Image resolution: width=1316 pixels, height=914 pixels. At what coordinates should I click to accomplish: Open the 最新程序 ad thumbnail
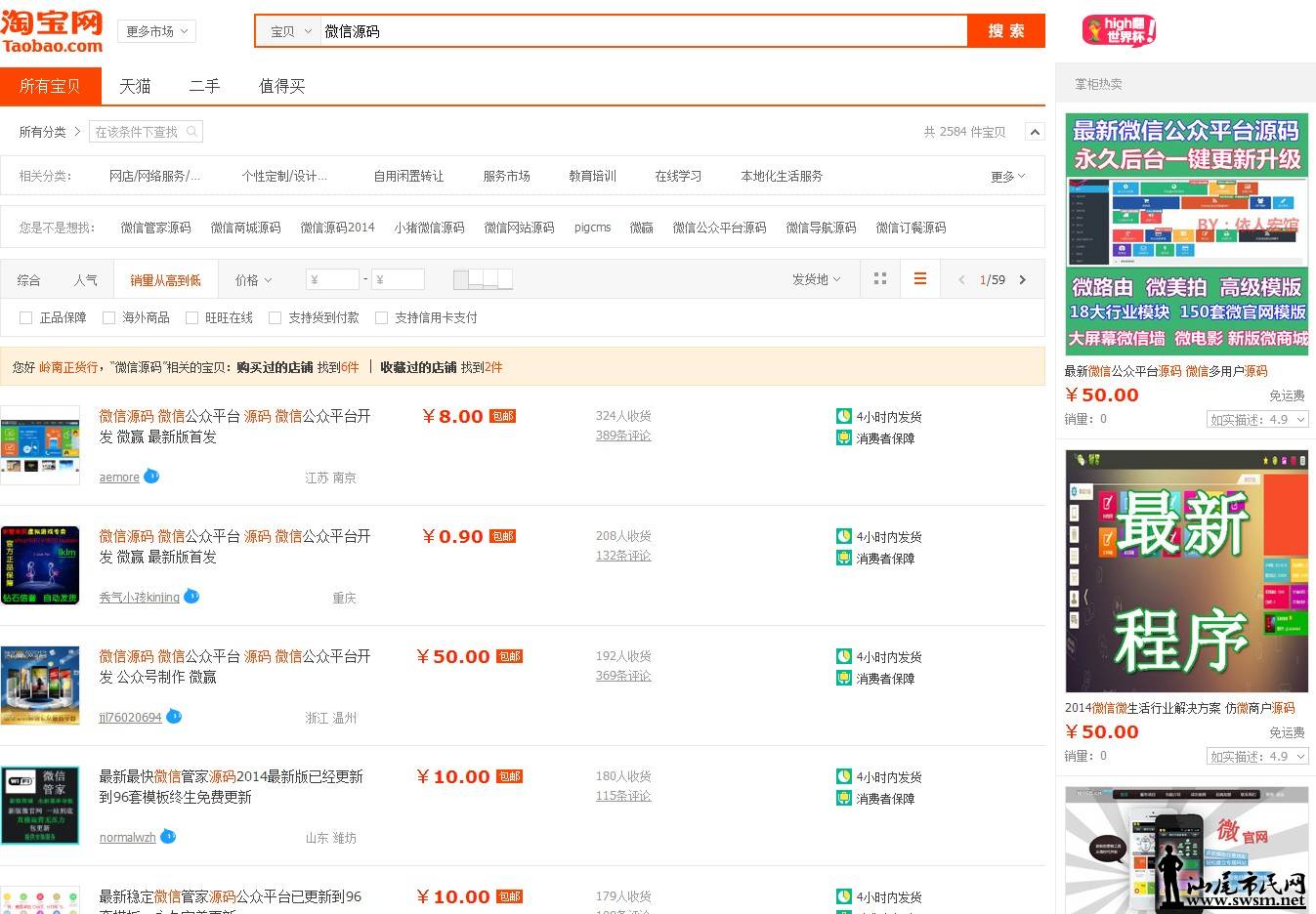(x=1186, y=571)
